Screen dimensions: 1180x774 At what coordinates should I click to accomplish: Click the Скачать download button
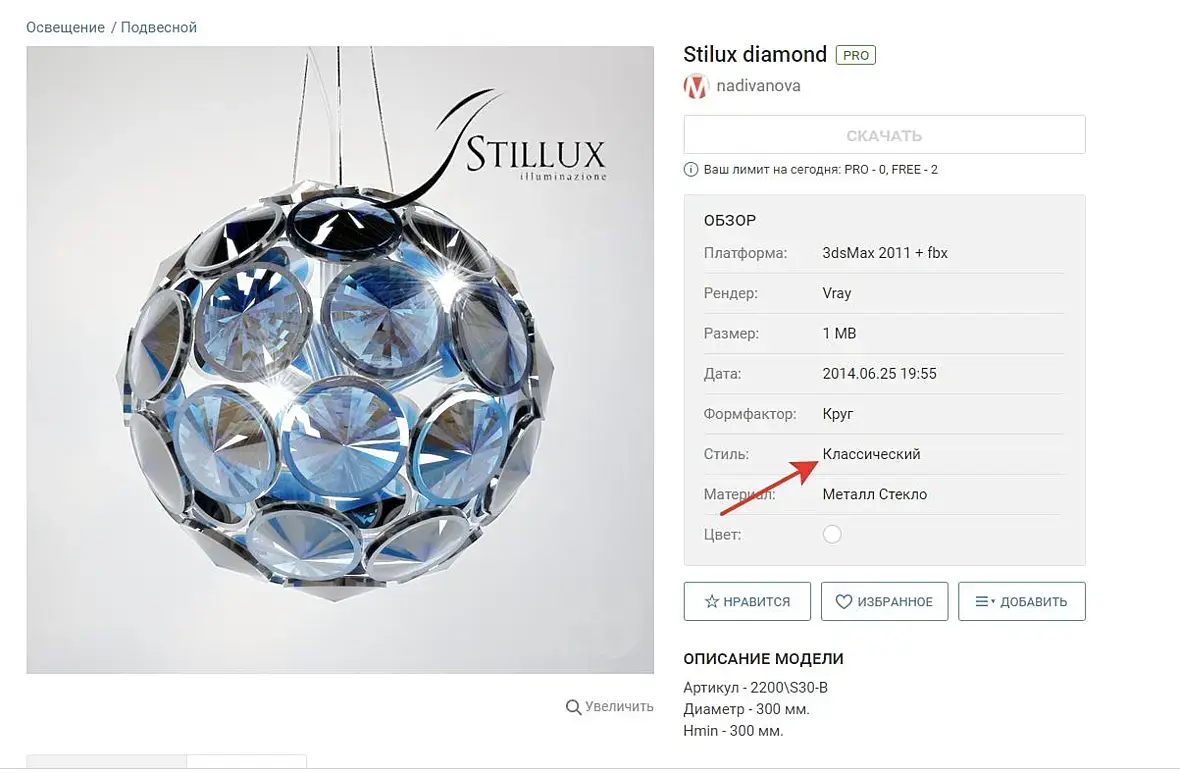pos(884,135)
